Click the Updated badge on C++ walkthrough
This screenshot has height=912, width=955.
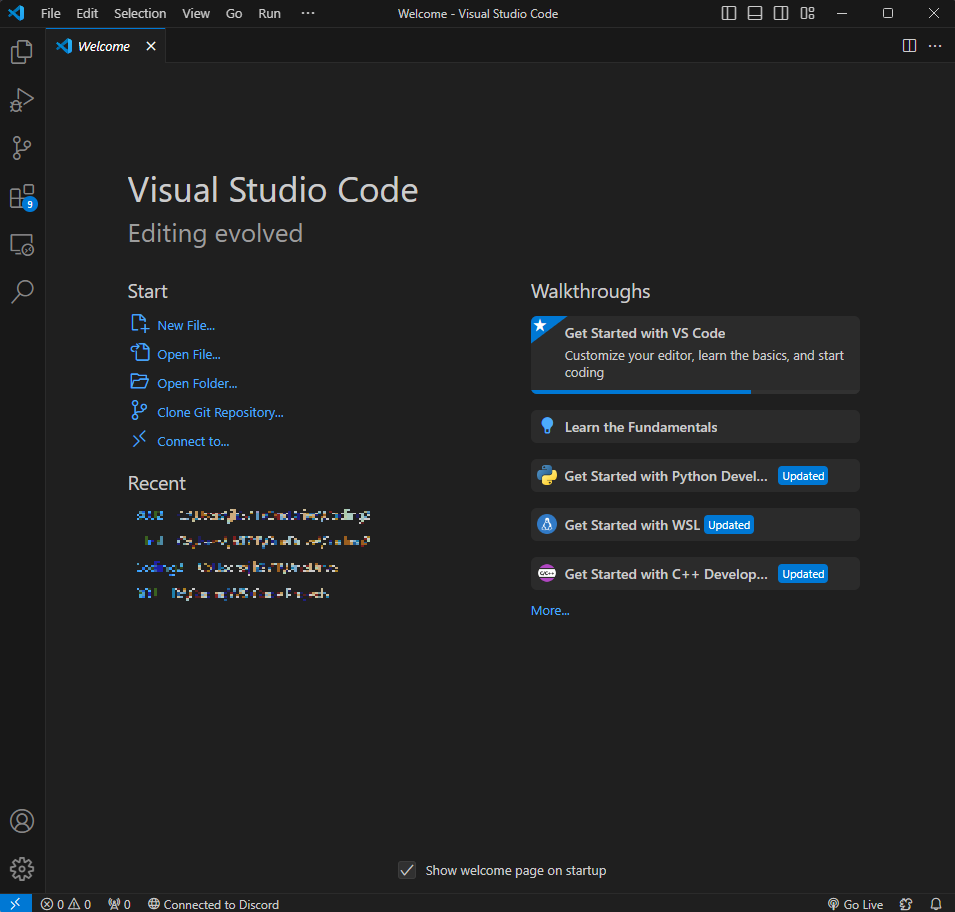(x=803, y=574)
